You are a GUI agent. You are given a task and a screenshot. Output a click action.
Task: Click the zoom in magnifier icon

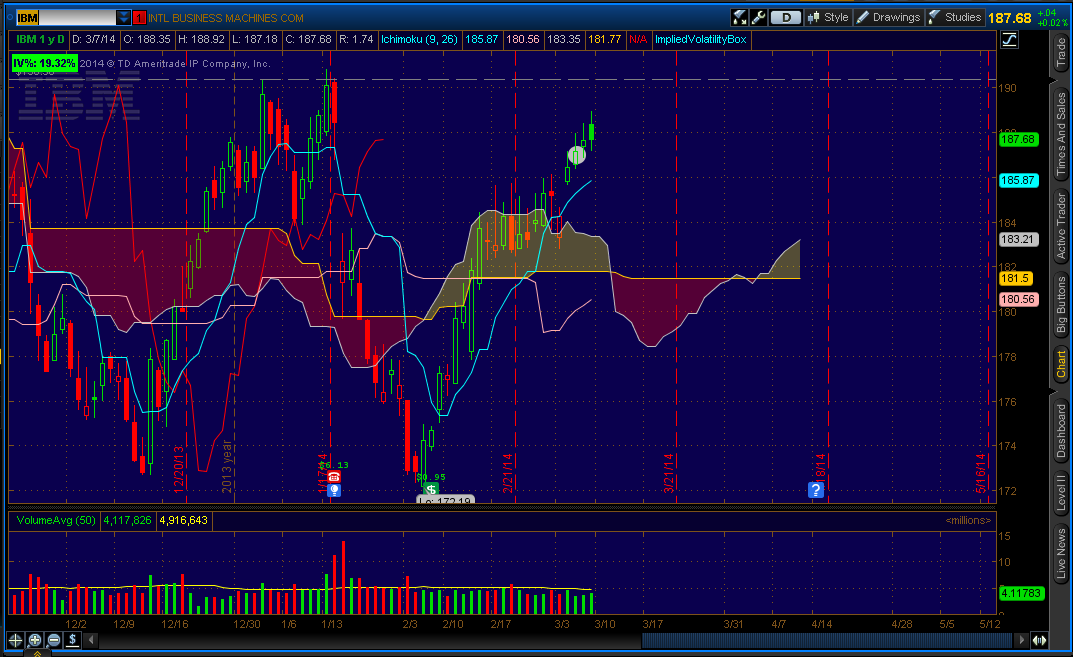pos(34,641)
